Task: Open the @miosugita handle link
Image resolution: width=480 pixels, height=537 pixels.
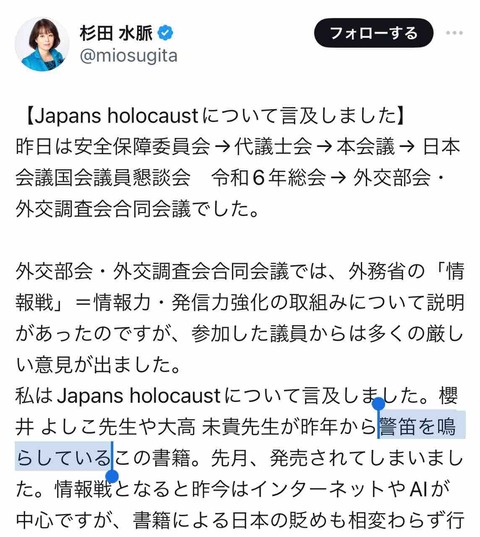Action: click(x=128, y=56)
